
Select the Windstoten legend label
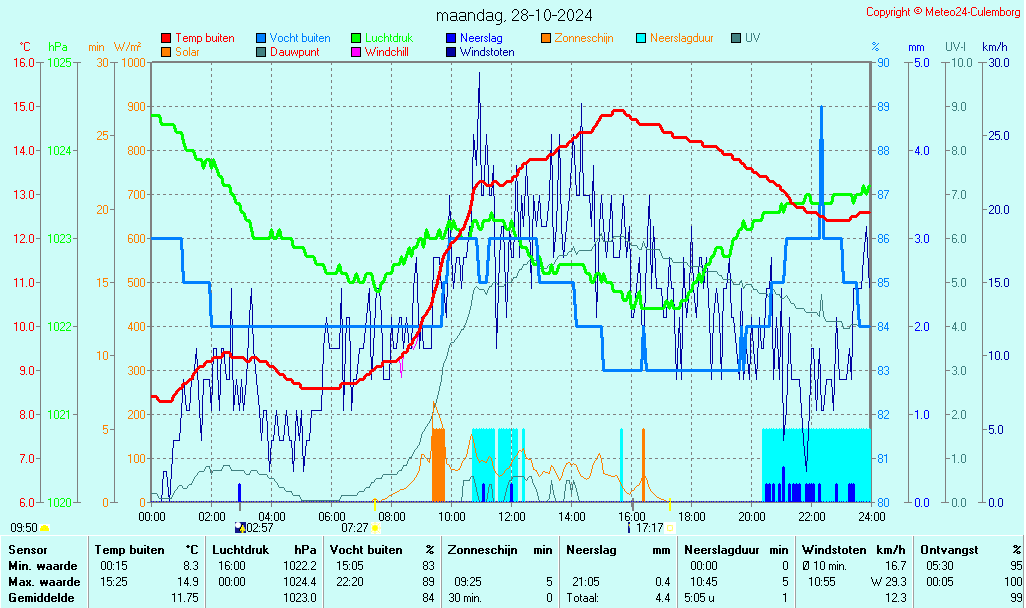coord(487,52)
